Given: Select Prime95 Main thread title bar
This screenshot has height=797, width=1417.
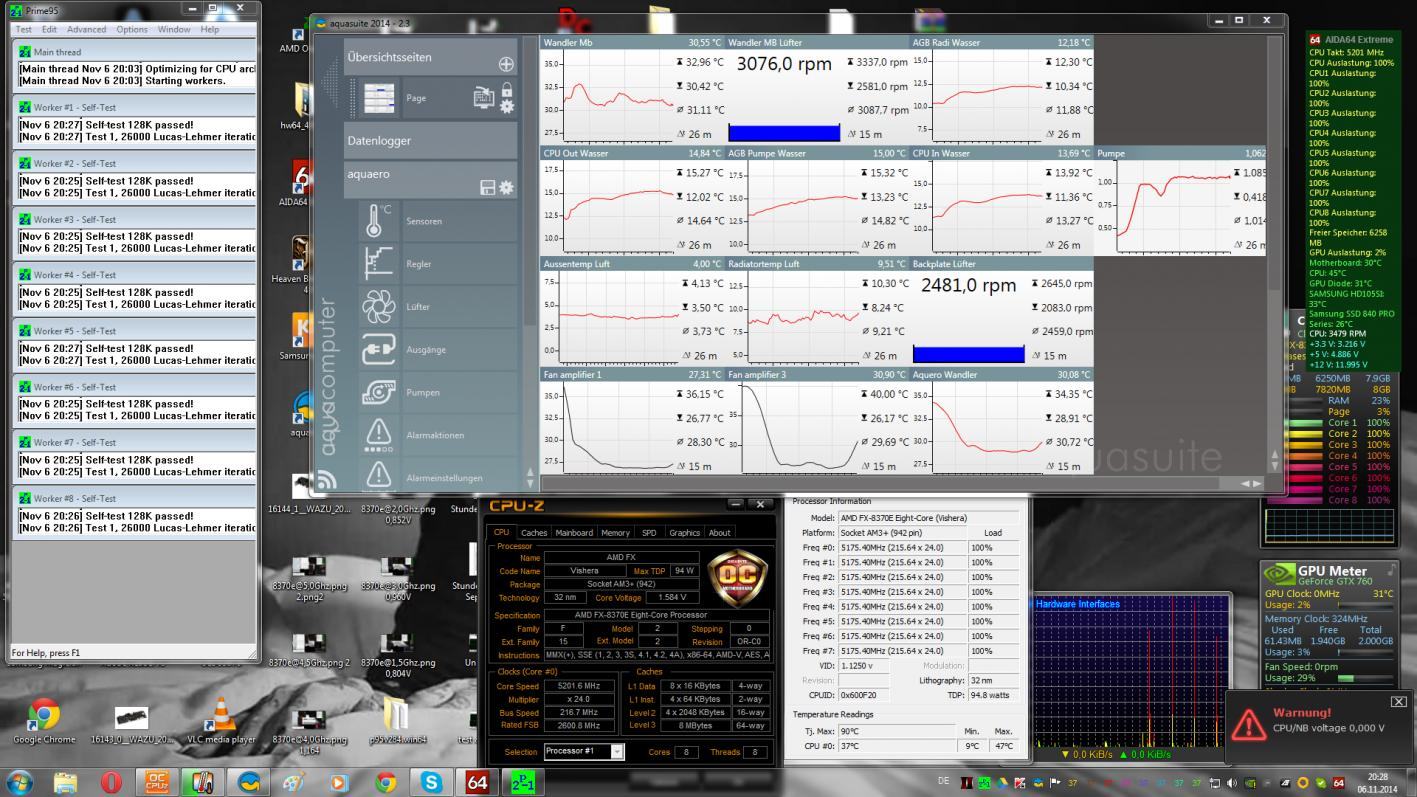Looking at the screenshot, I should (x=135, y=52).
